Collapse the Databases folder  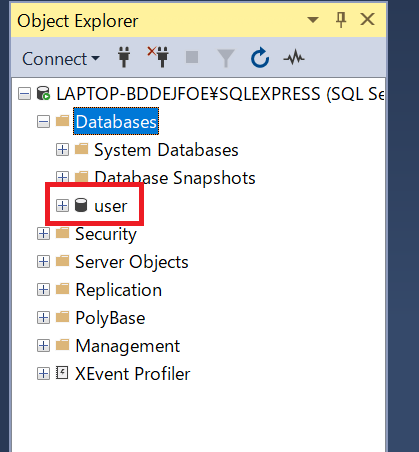[43, 122]
